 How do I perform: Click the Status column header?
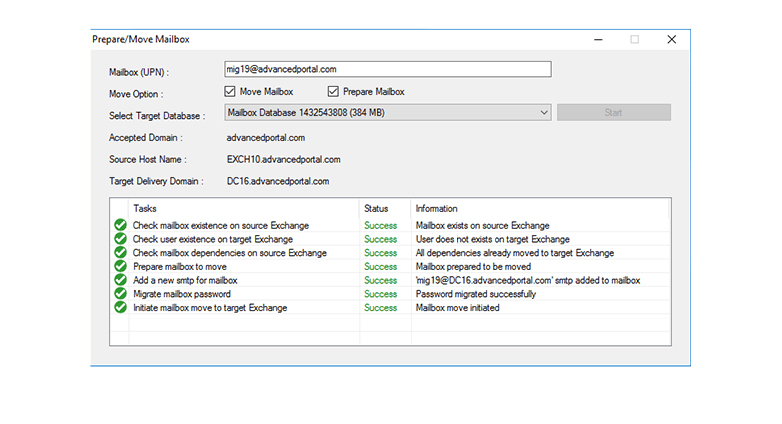(x=376, y=209)
